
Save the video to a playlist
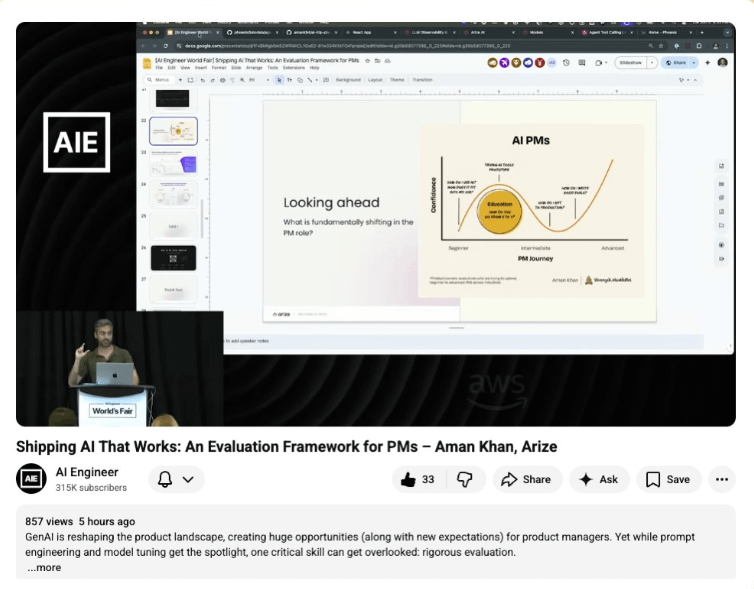click(668, 479)
